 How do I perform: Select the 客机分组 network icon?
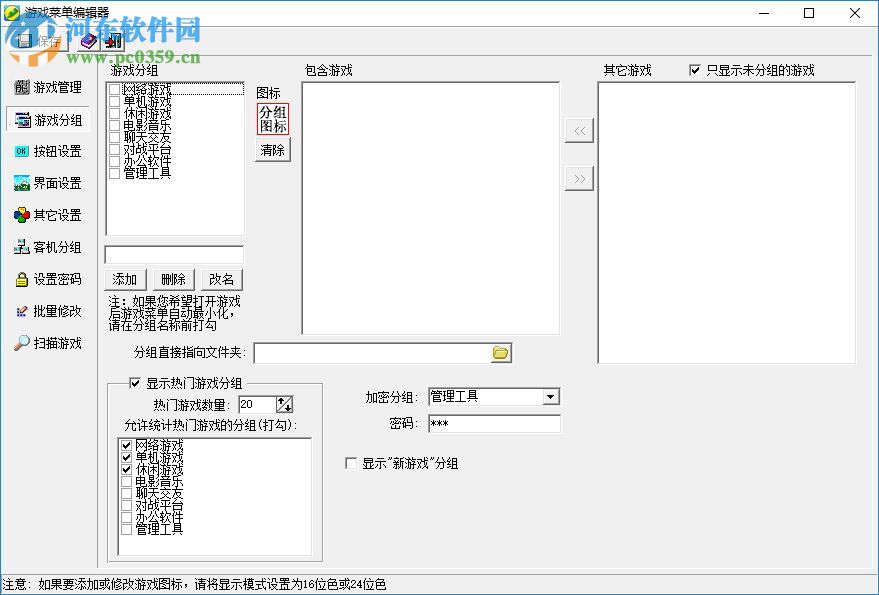pyautogui.click(x=22, y=247)
